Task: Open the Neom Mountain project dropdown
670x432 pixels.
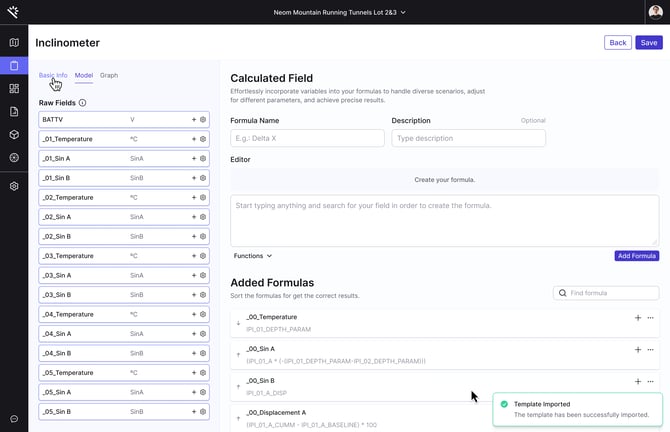Action: (340, 12)
